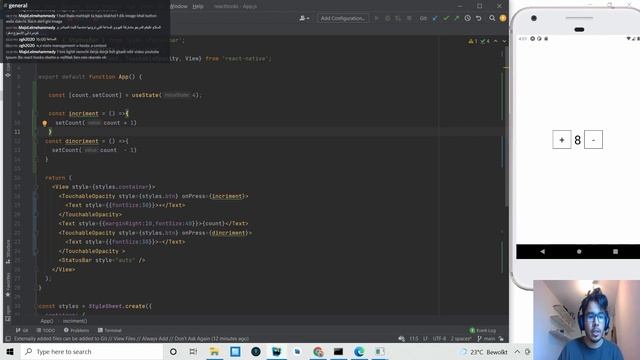Click the dincriment function name in code

tap(82, 141)
